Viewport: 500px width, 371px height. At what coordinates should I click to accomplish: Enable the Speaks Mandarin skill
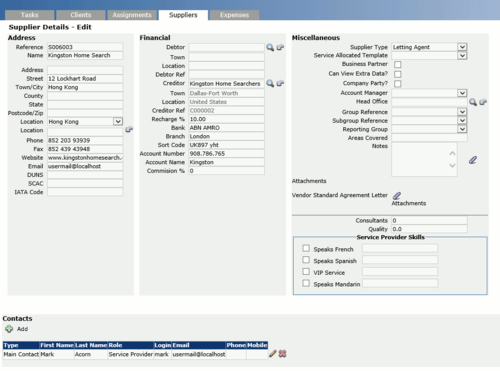[306, 283]
